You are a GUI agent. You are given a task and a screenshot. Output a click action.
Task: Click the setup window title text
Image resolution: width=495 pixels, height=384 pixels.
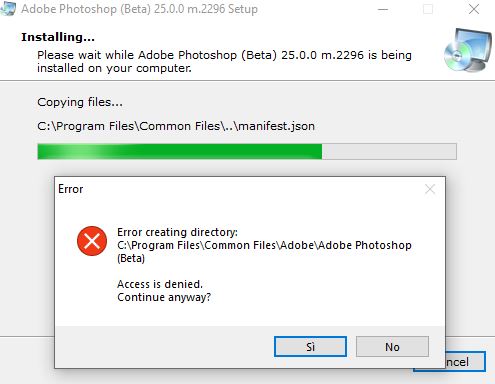point(139,9)
